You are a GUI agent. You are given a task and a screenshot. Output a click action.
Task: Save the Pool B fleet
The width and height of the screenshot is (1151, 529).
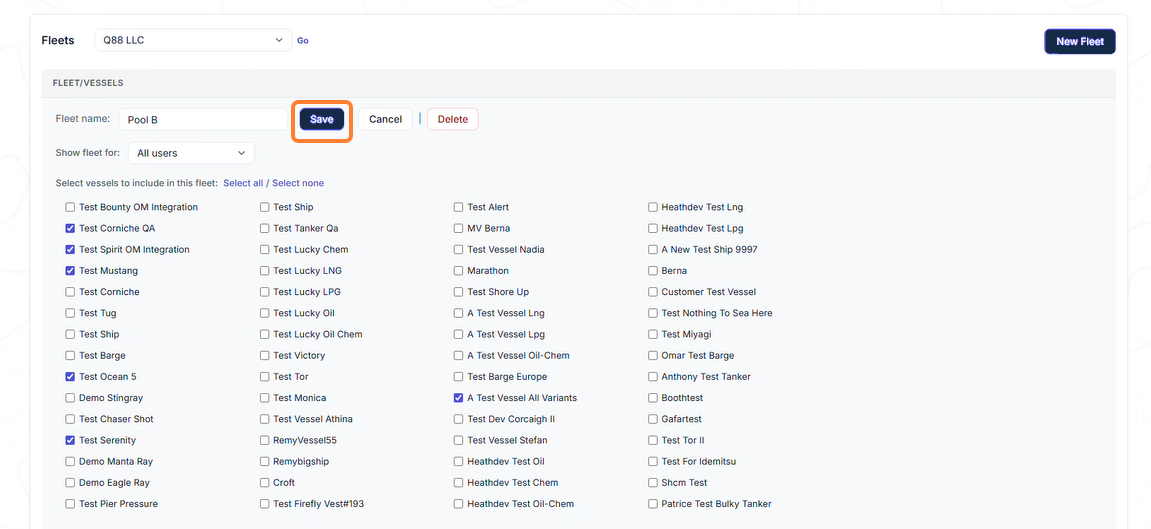pos(322,120)
